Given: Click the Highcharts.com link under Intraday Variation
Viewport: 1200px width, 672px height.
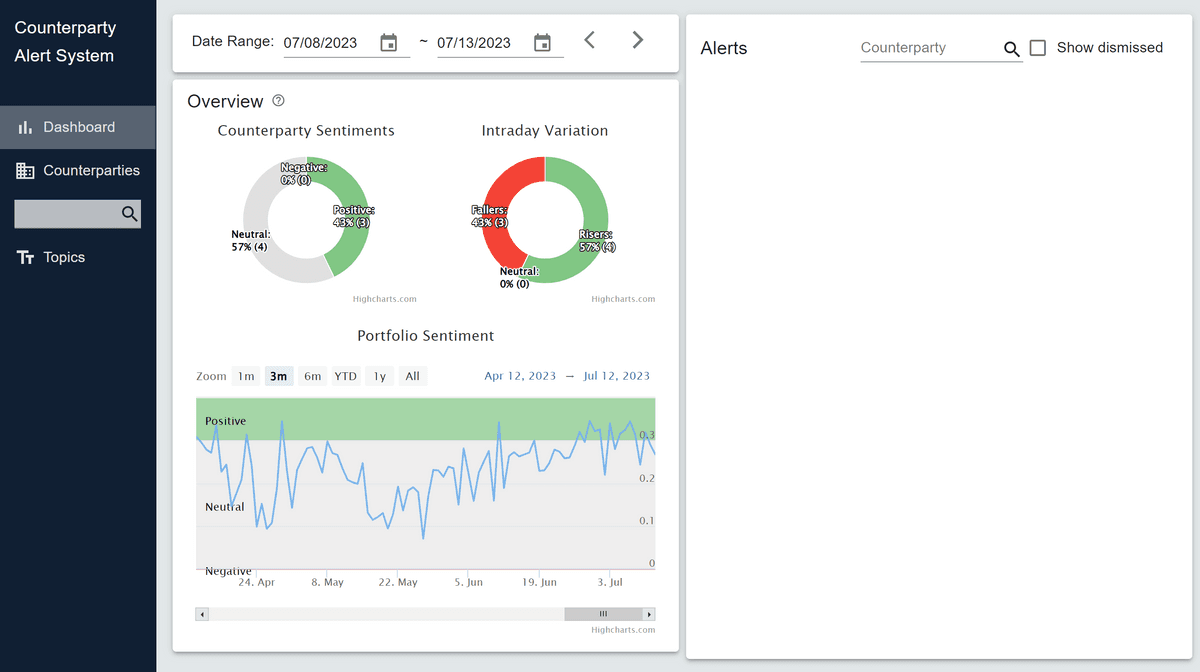Looking at the screenshot, I should [623, 299].
